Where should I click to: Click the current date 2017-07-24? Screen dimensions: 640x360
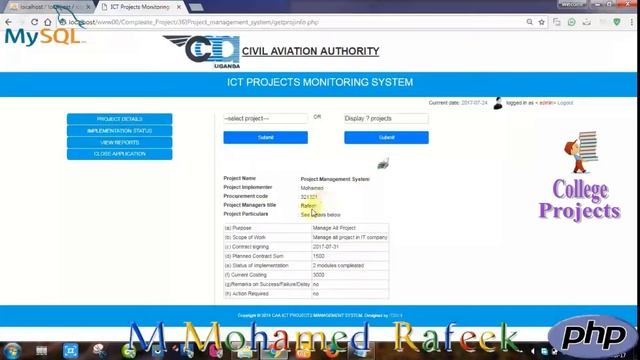[474, 103]
